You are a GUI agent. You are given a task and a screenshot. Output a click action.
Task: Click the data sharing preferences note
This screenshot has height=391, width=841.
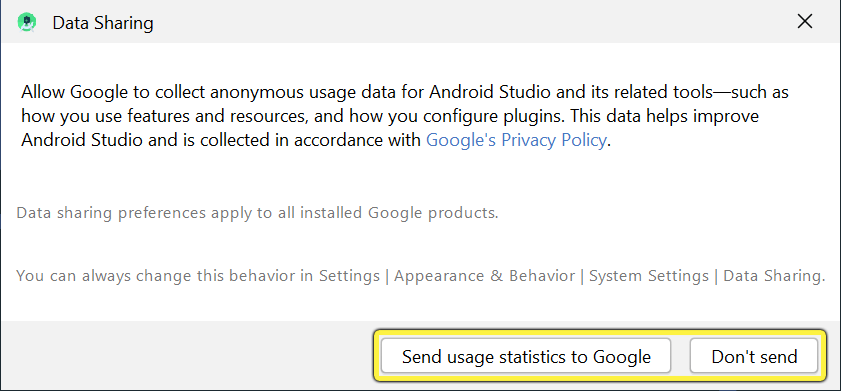[257, 213]
